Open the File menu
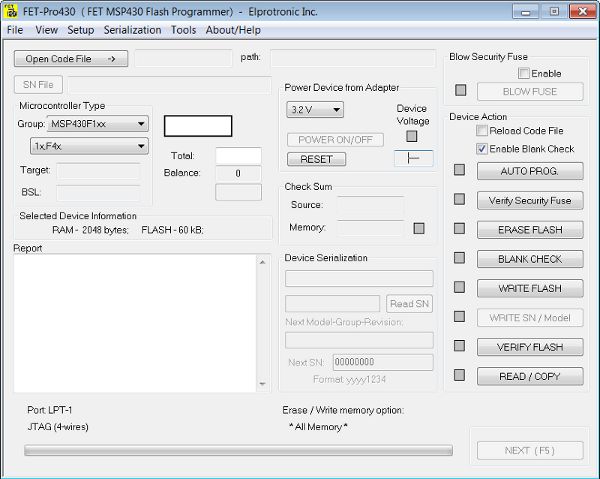 point(15,30)
